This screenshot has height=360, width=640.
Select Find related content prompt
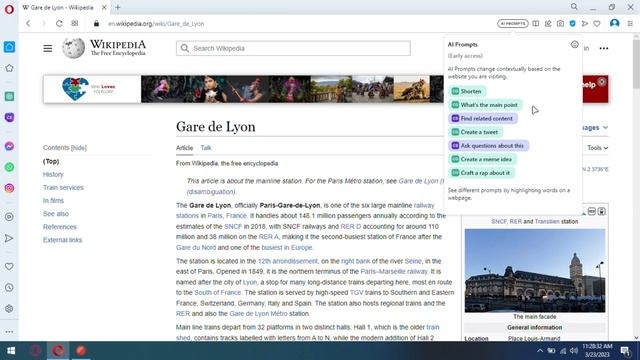(x=483, y=118)
